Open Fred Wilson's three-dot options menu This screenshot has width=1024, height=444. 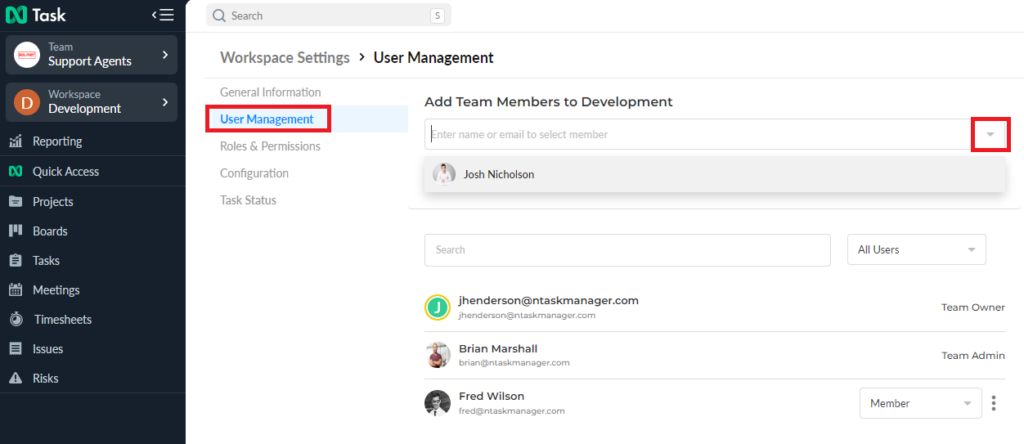click(x=994, y=403)
